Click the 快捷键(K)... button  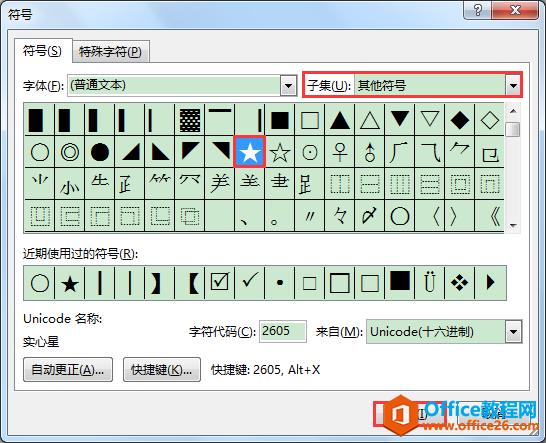(162, 370)
